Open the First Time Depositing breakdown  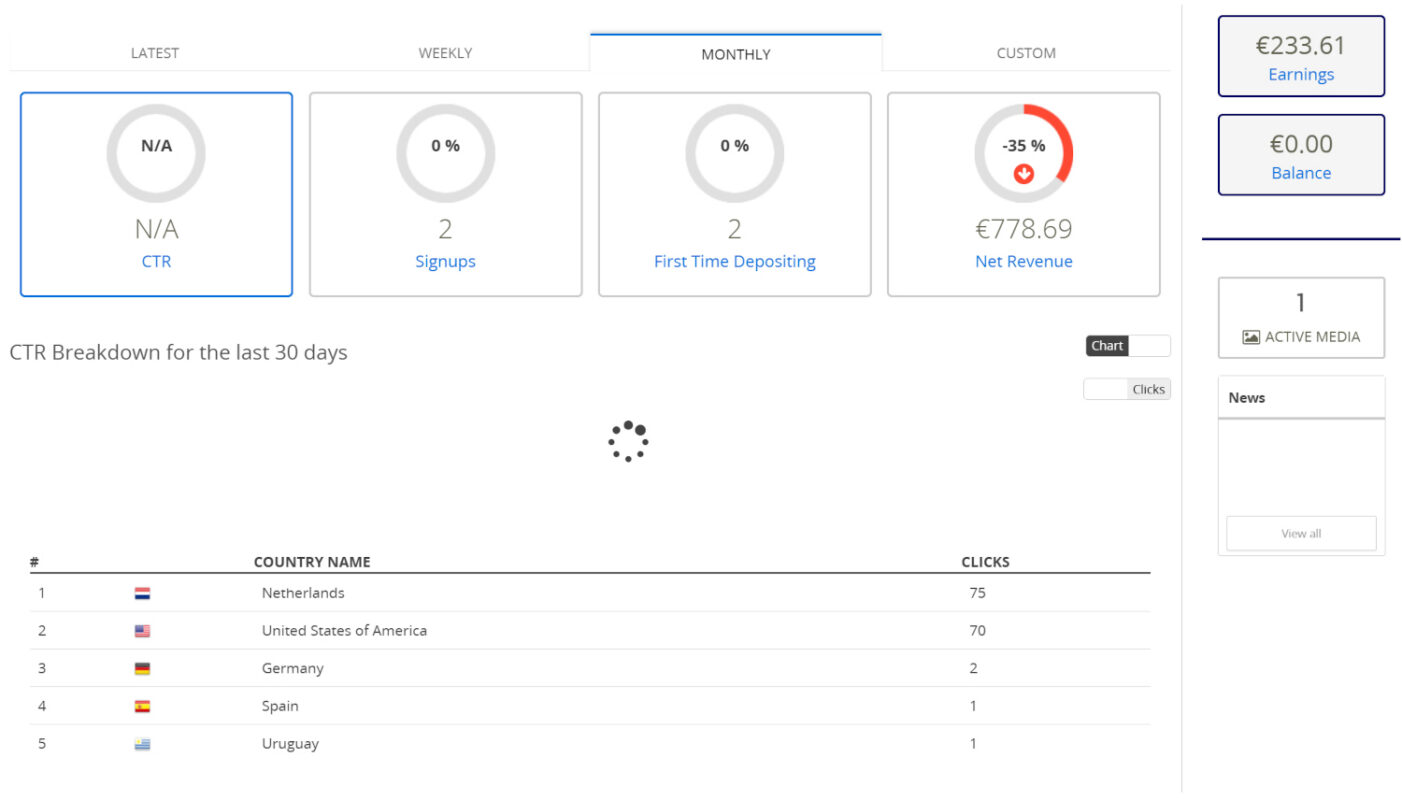[734, 261]
